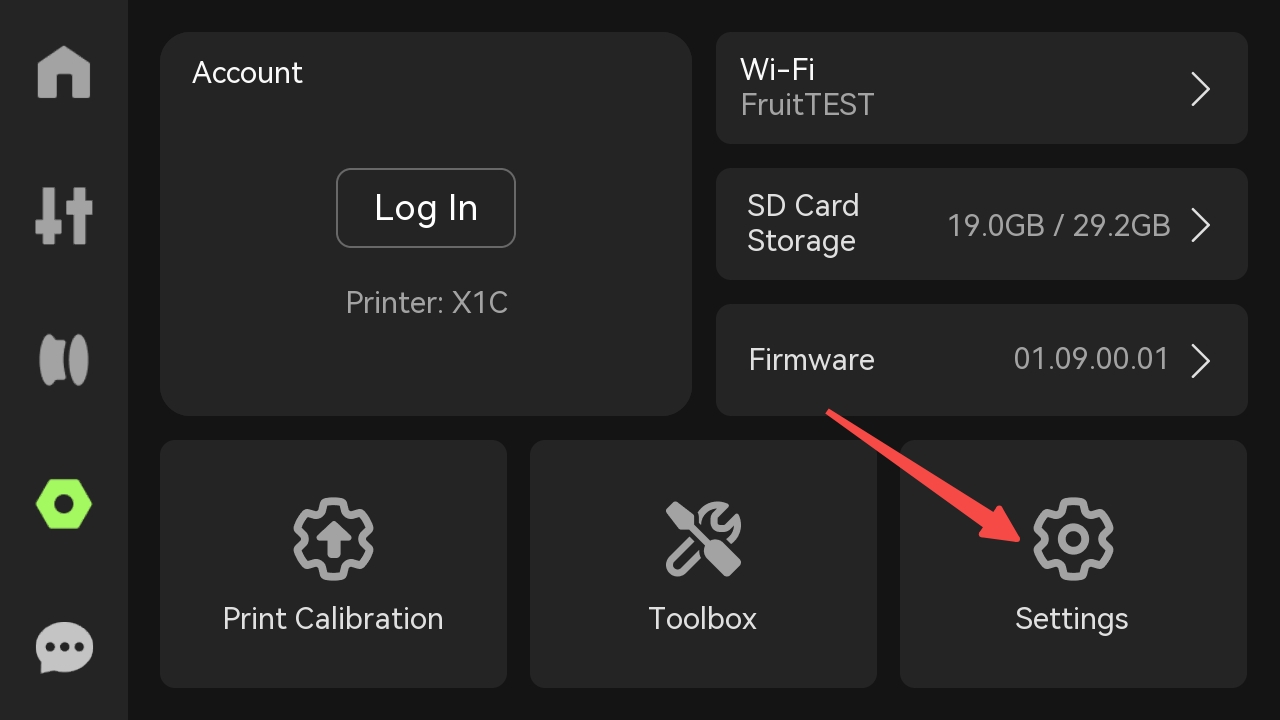This screenshot has height=720, width=1280.
Task: Click the SD Card Storage label
Action: coord(803,223)
